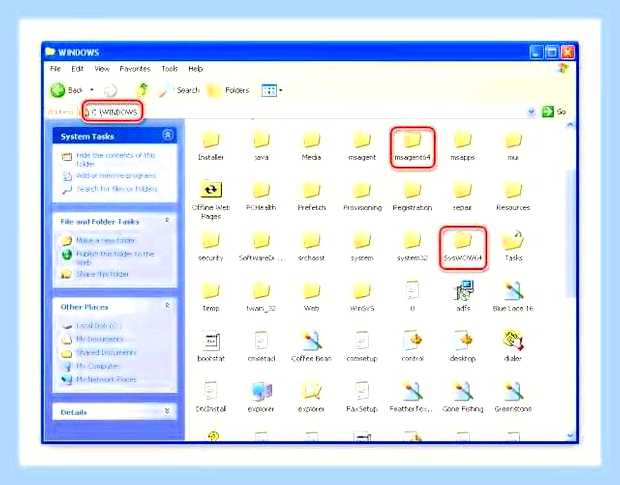Open the Edit menu
This screenshot has width=620, height=485.
click(x=77, y=69)
